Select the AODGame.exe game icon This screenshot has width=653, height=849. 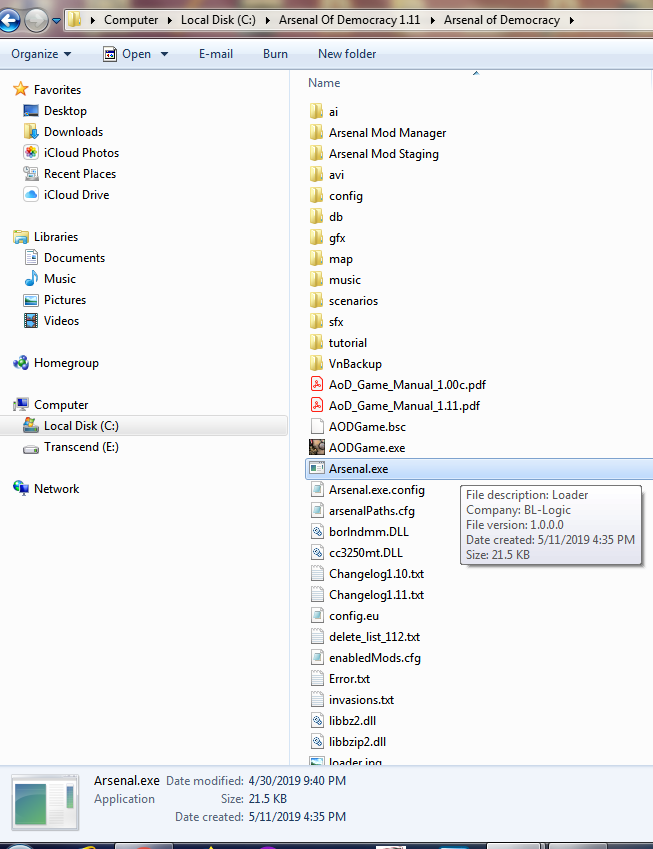pyautogui.click(x=317, y=447)
